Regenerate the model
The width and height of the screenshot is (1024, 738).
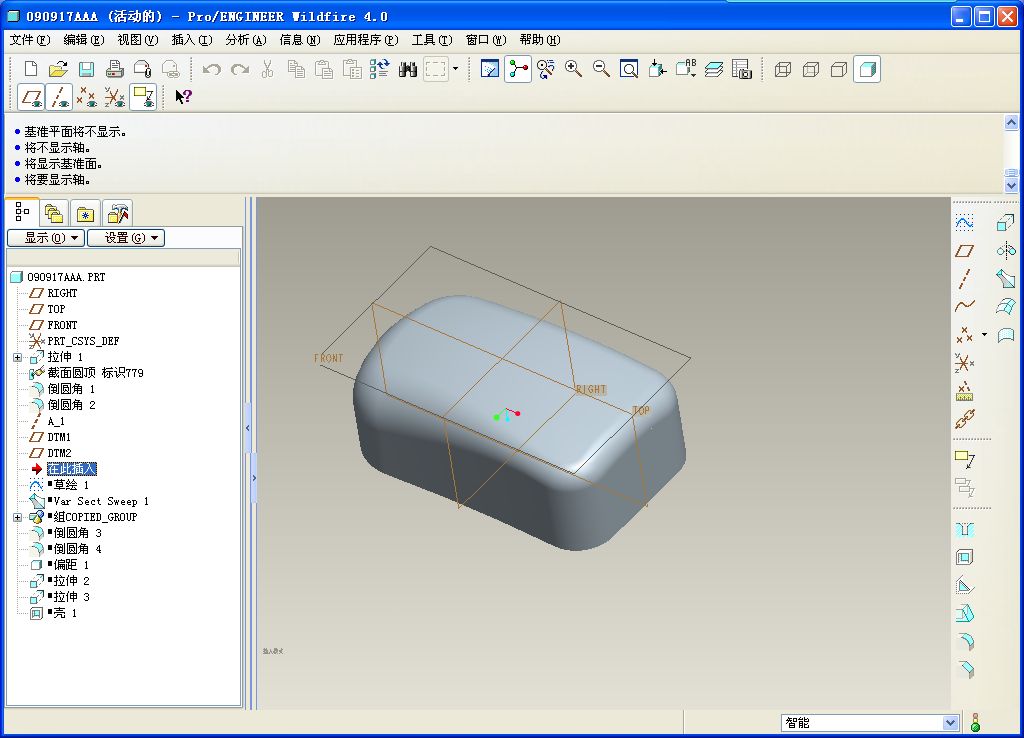pos(379,69)
